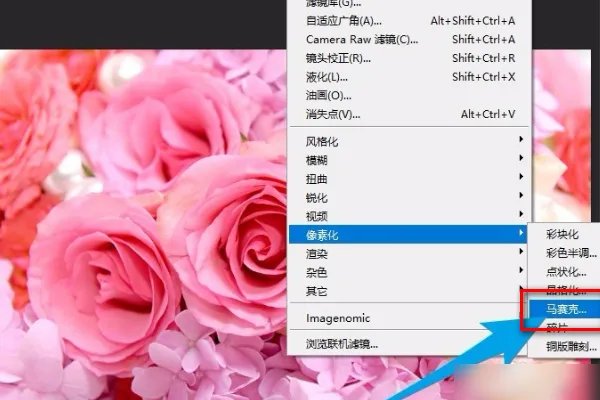
Task: Open Camera Raw 滤镜(C)... filter
Action: pyautogui.click(x=409, y=39)
